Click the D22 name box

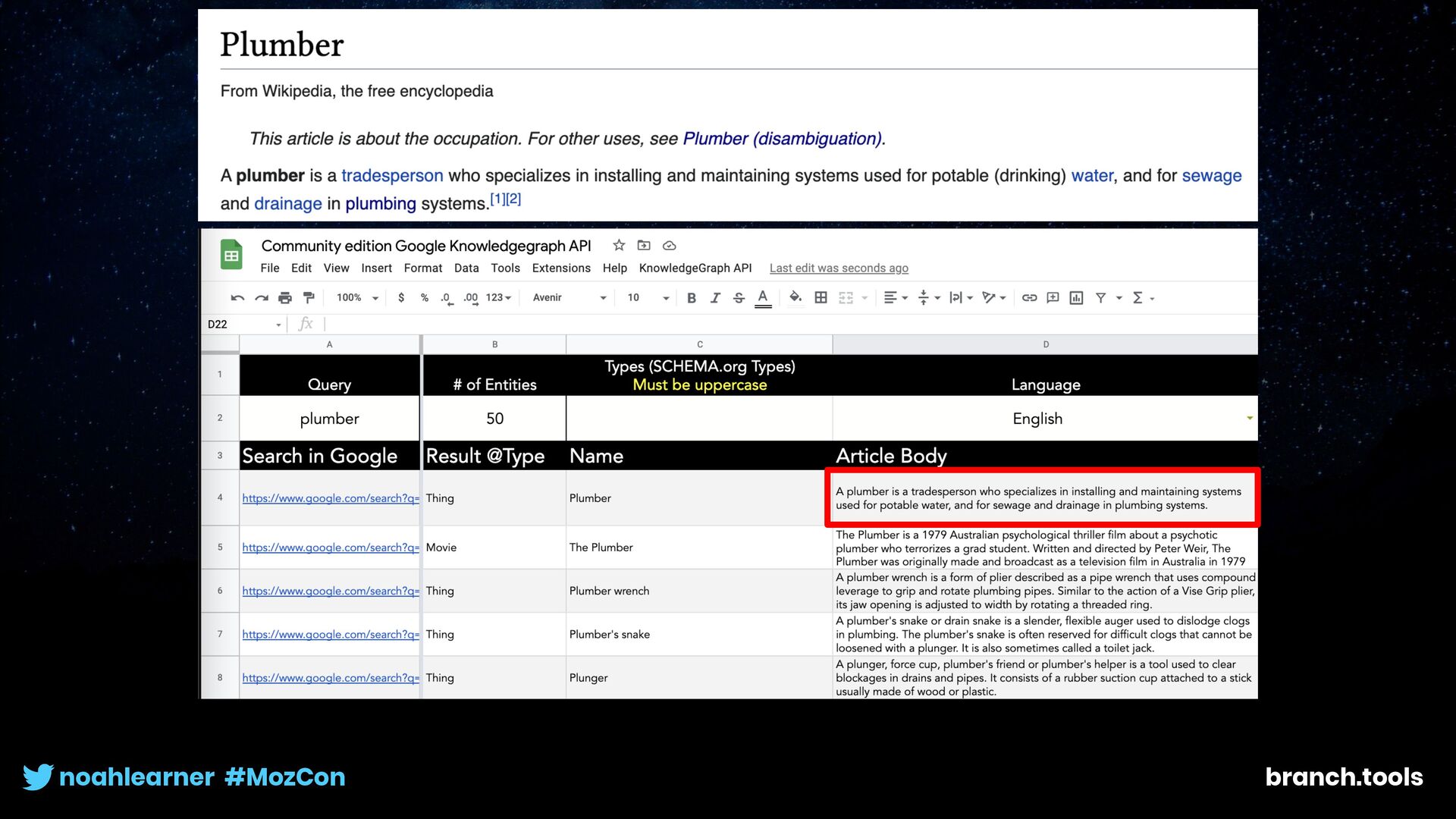click(x=244, y=325)
